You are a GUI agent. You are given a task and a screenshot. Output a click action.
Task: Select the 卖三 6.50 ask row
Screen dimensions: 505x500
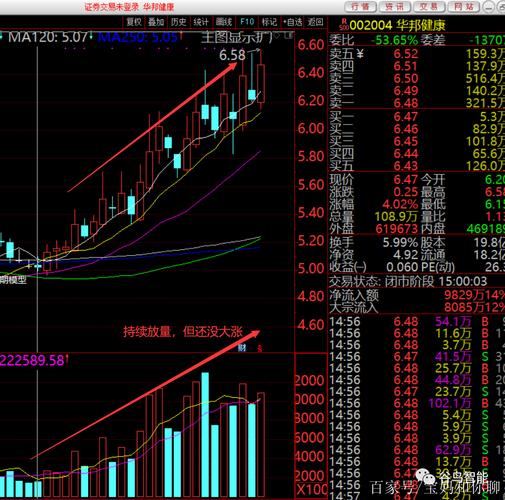coord(417,78)
